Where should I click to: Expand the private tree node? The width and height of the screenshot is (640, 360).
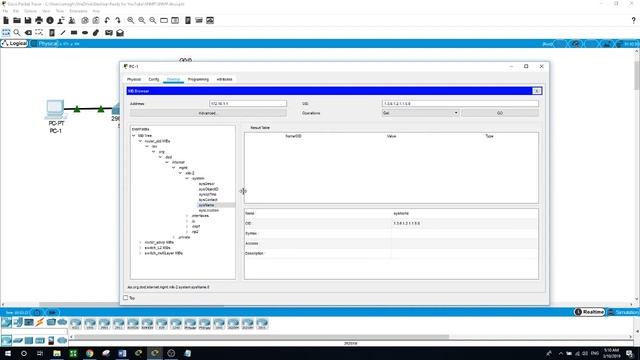click(174, 237)
